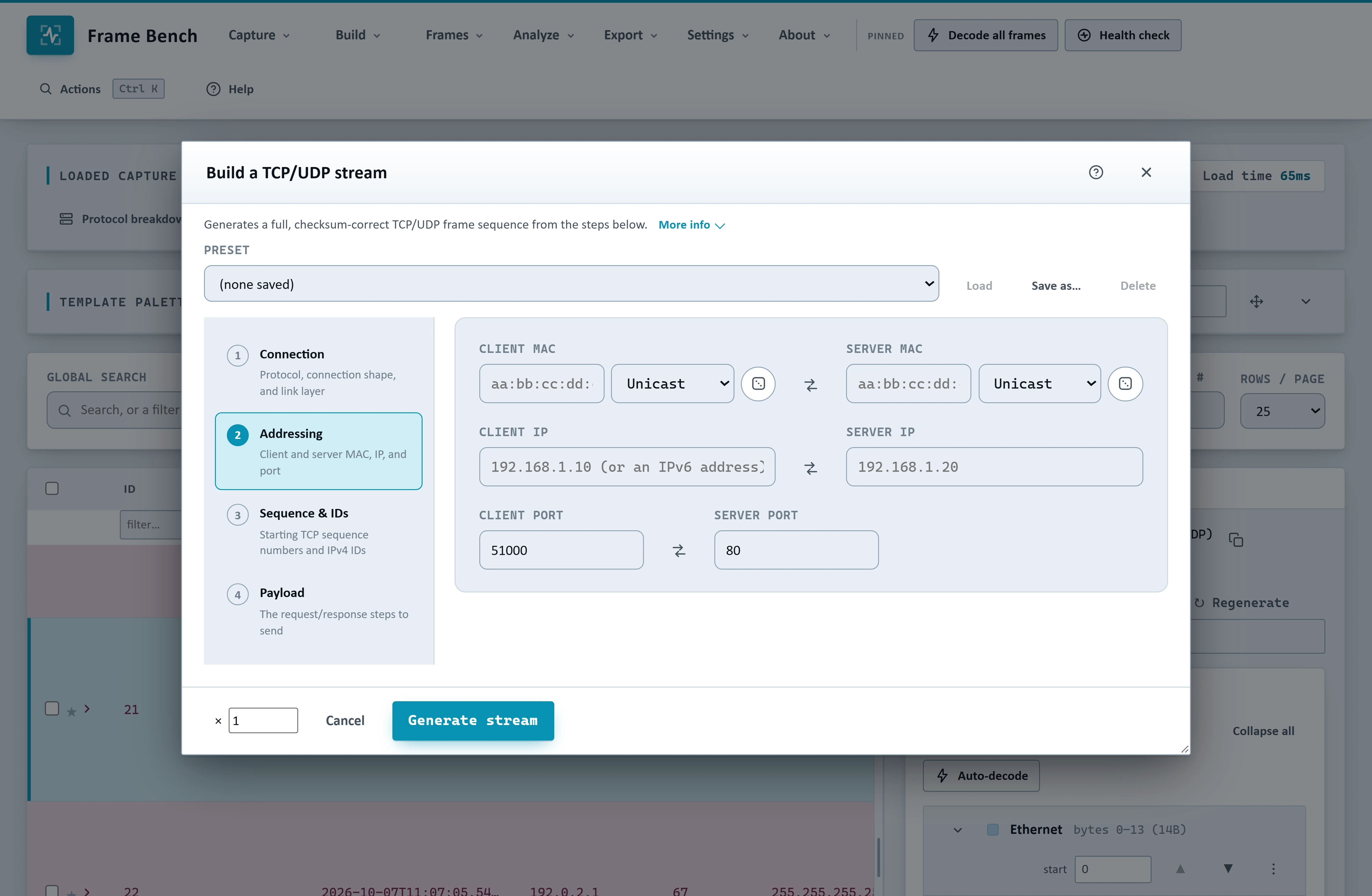The width and height of the screenshot is (1372, 896).
Task: Click the Generate stream button
Action: [x=473, y=720]
